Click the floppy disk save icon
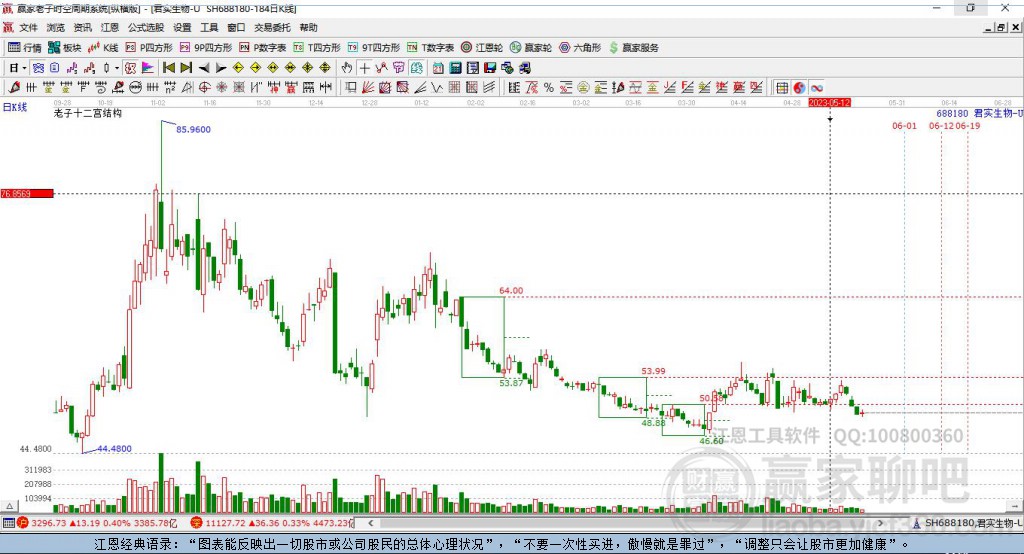This screenshot has height=554, width=1024. pyautogui.click(x=490, y=67)
